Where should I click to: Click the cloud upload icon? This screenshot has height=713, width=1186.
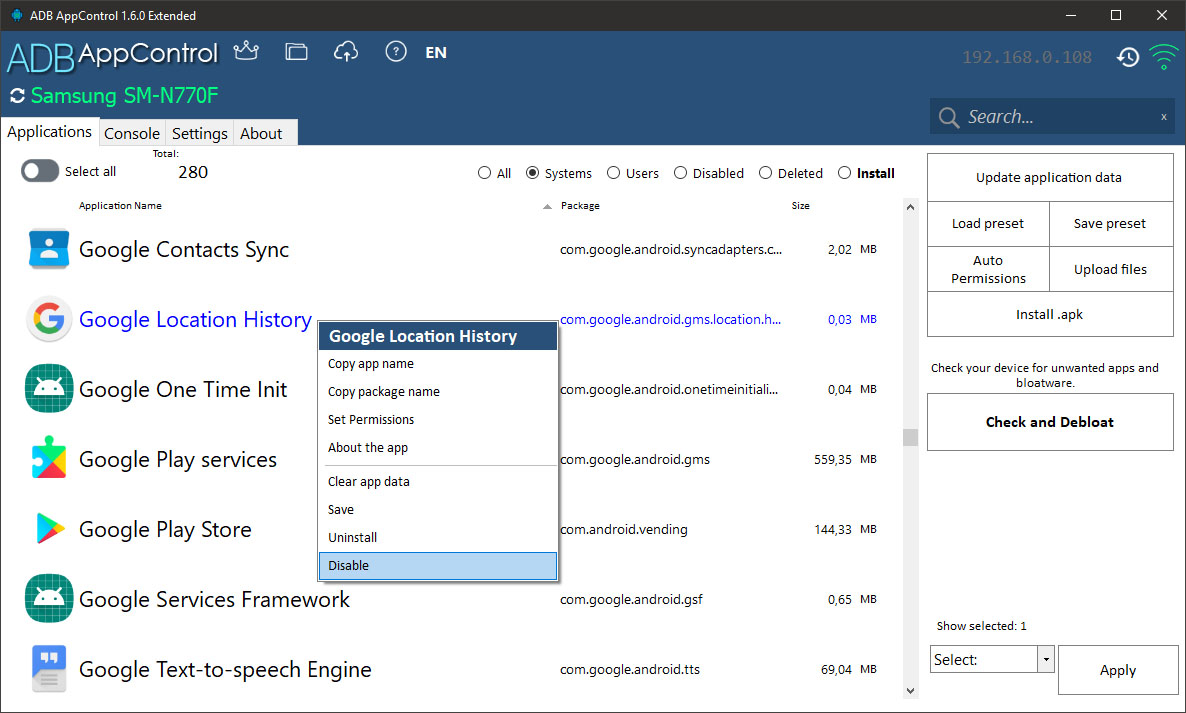coord(346,52)
